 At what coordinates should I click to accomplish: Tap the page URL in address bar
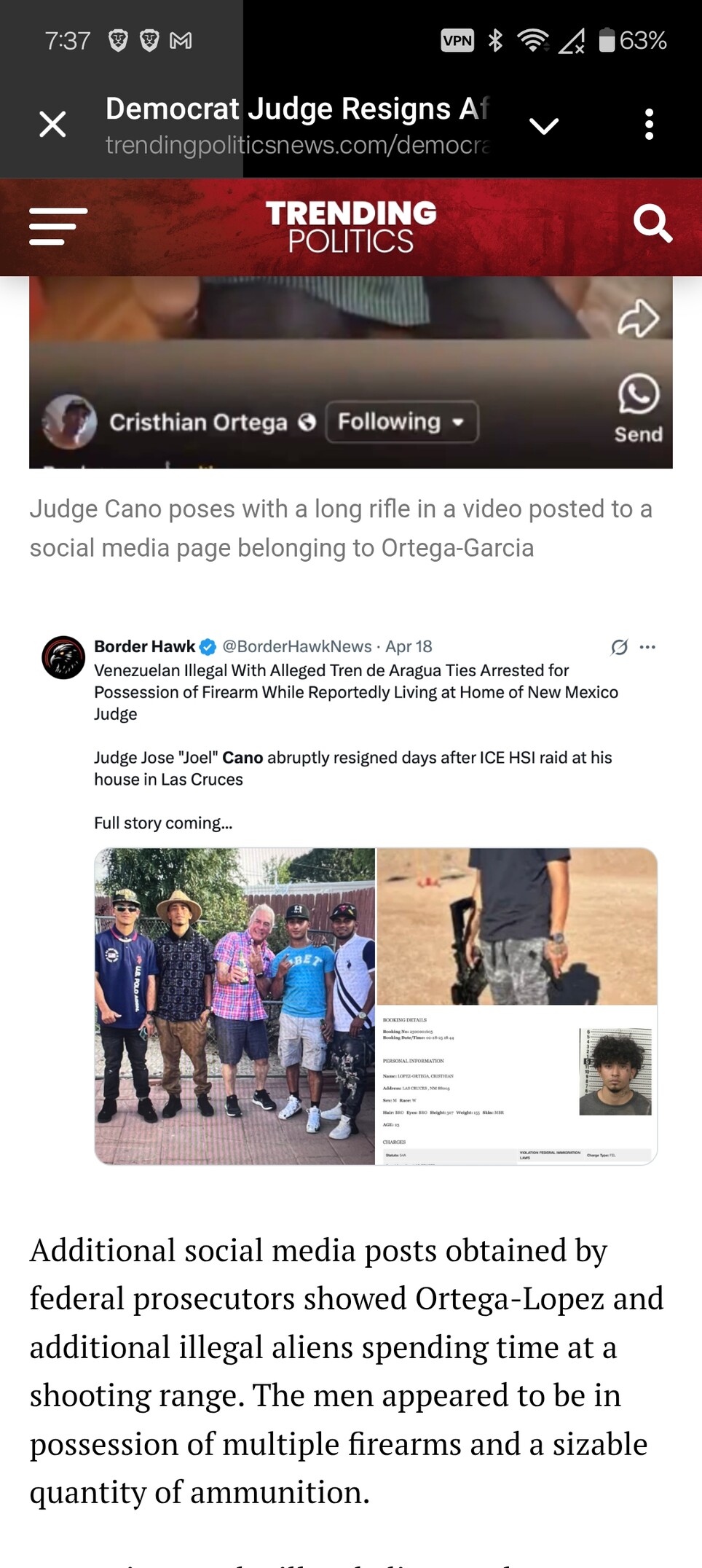(x=297, y=145)
